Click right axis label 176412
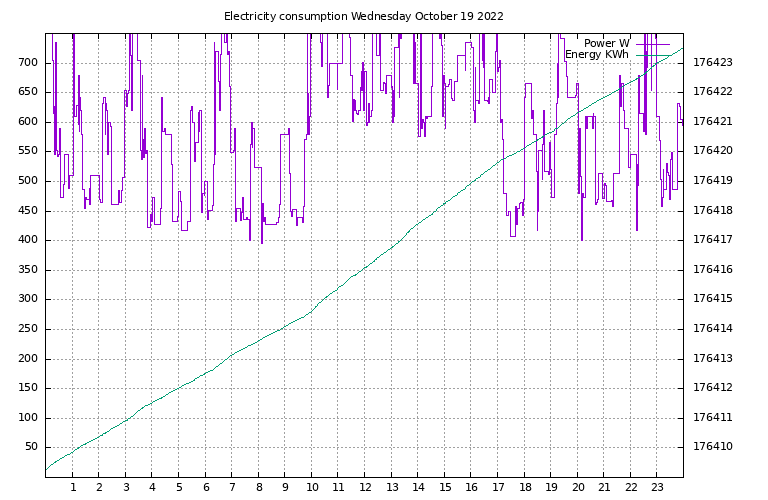The width and height of the screenshot is (768, 500). click(x=713, y=388)
